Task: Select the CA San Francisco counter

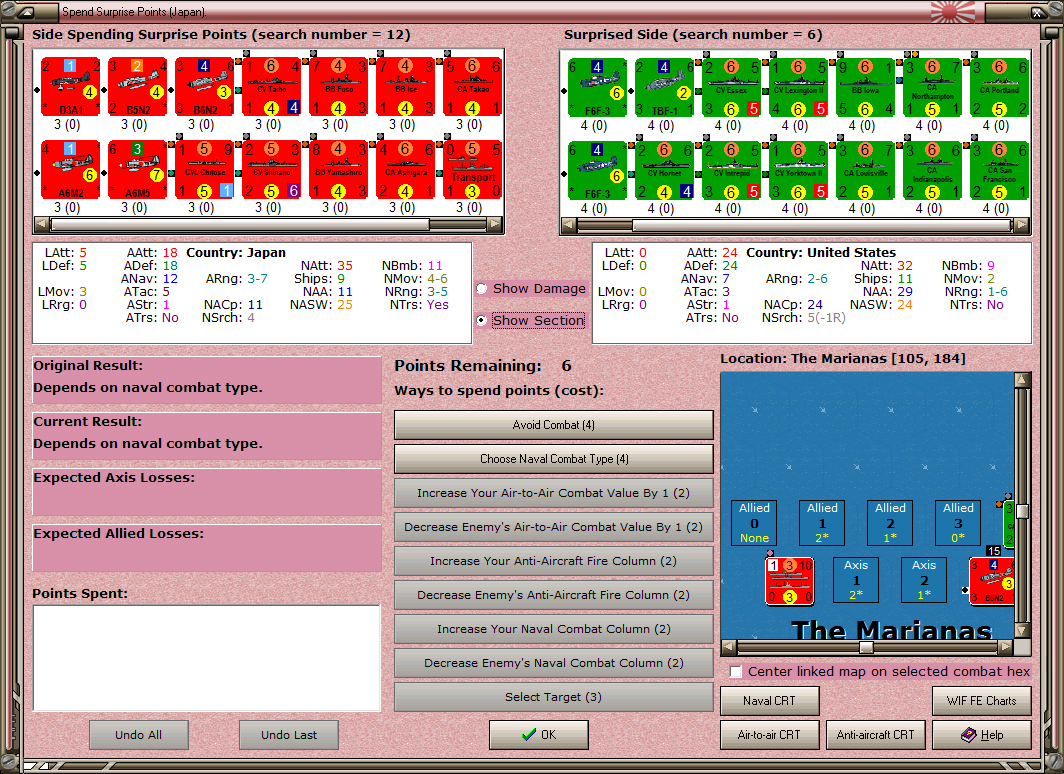Action: [x=1000, y=170]
